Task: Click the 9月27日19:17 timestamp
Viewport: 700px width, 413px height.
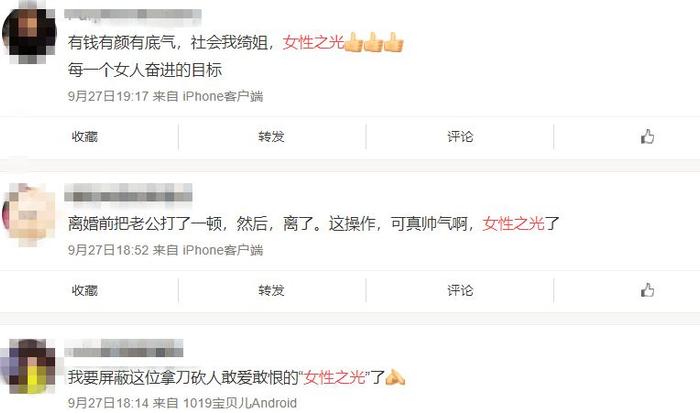Action: 108,96
